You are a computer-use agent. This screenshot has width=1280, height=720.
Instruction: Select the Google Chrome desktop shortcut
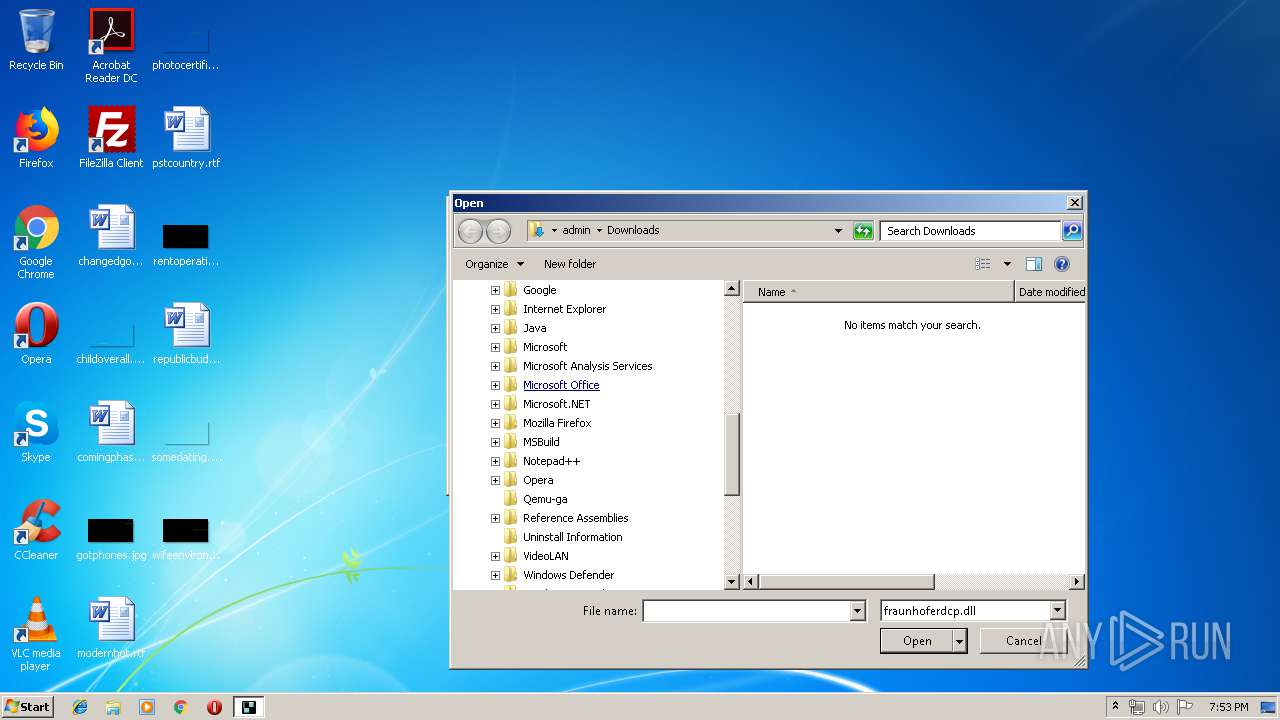[x=36, y=242]
